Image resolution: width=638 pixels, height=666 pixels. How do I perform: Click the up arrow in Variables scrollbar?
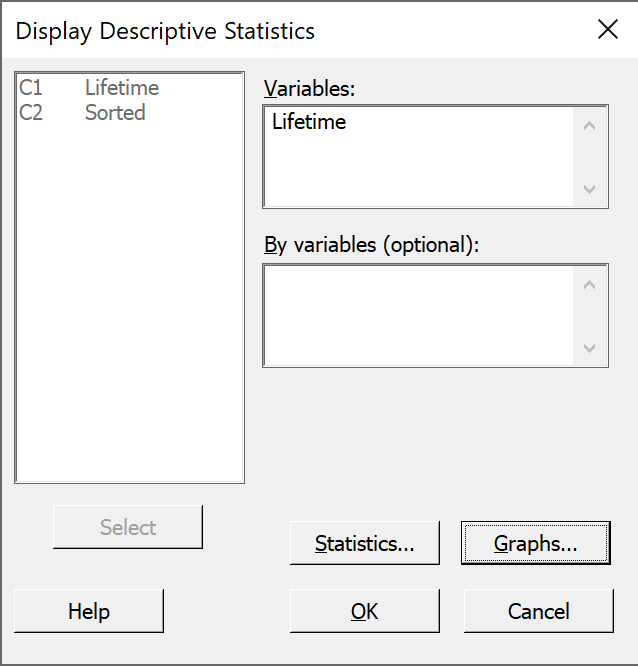[x=590, y=126]
